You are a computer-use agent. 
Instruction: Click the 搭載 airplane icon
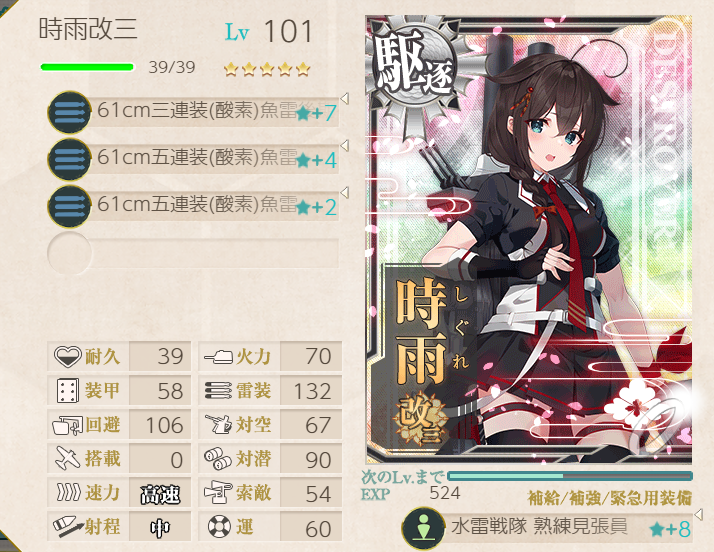67,458
